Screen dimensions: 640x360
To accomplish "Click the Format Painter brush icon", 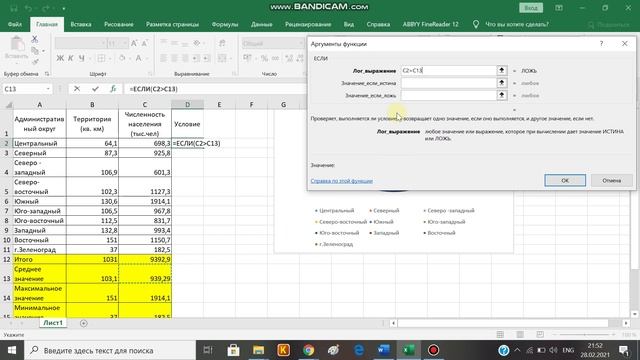I will click(35, 62).
